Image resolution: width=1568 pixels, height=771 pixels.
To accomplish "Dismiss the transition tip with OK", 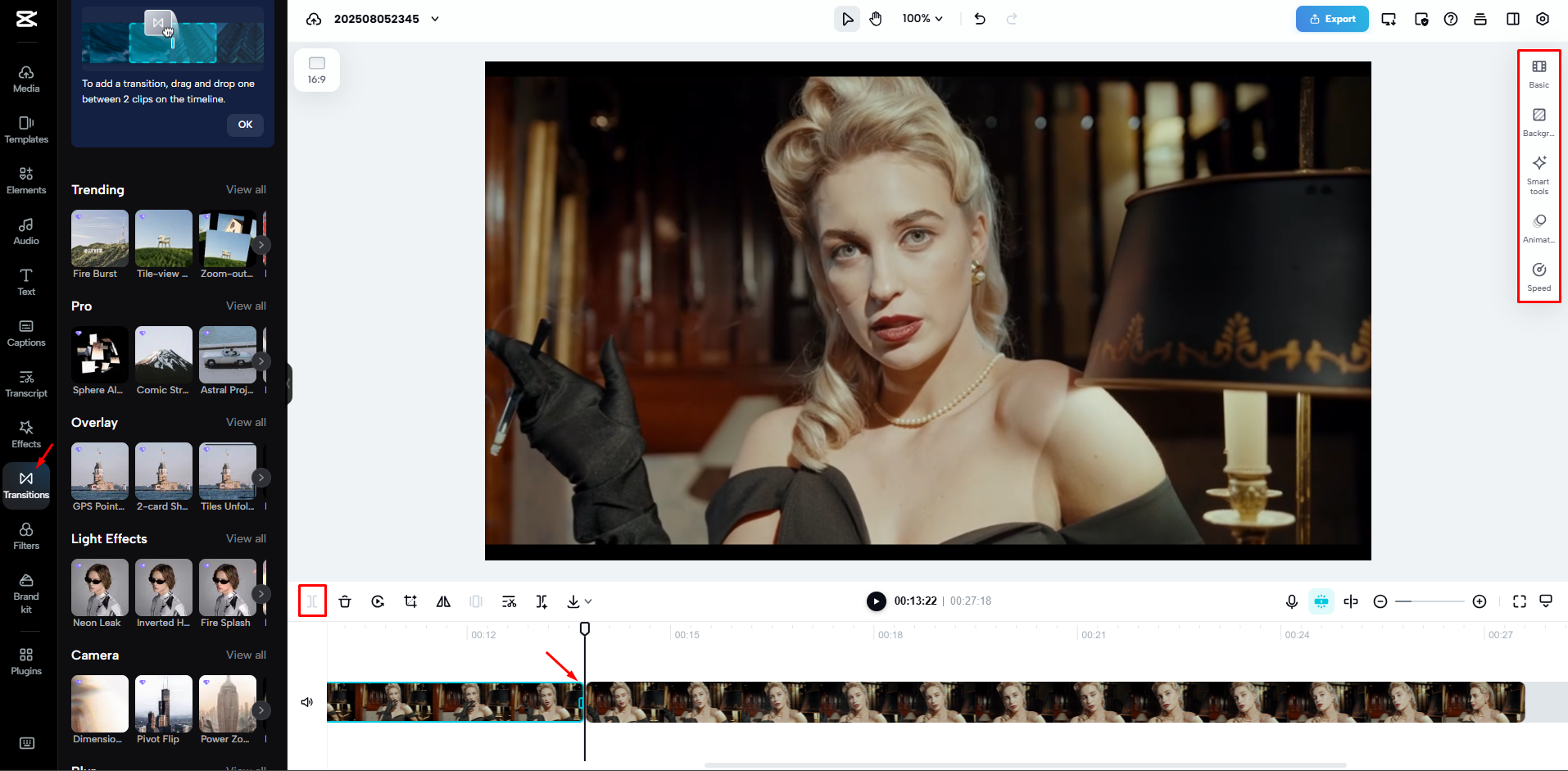I will [244, 125].
